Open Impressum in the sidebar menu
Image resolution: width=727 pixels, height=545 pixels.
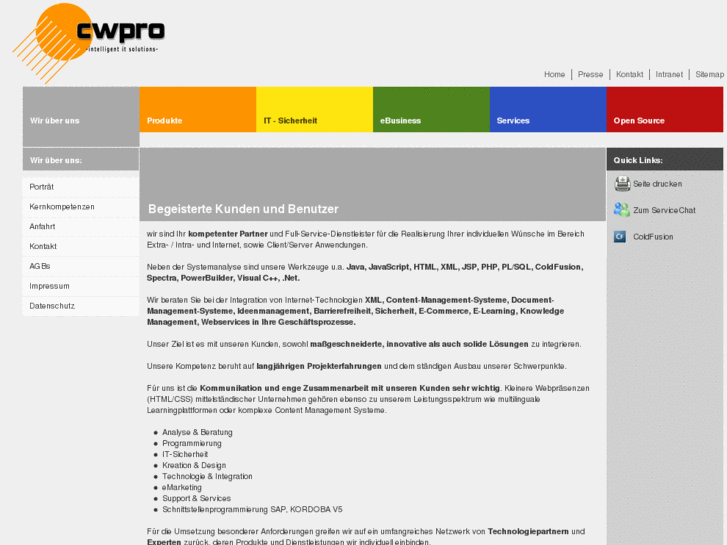[81, 287]
